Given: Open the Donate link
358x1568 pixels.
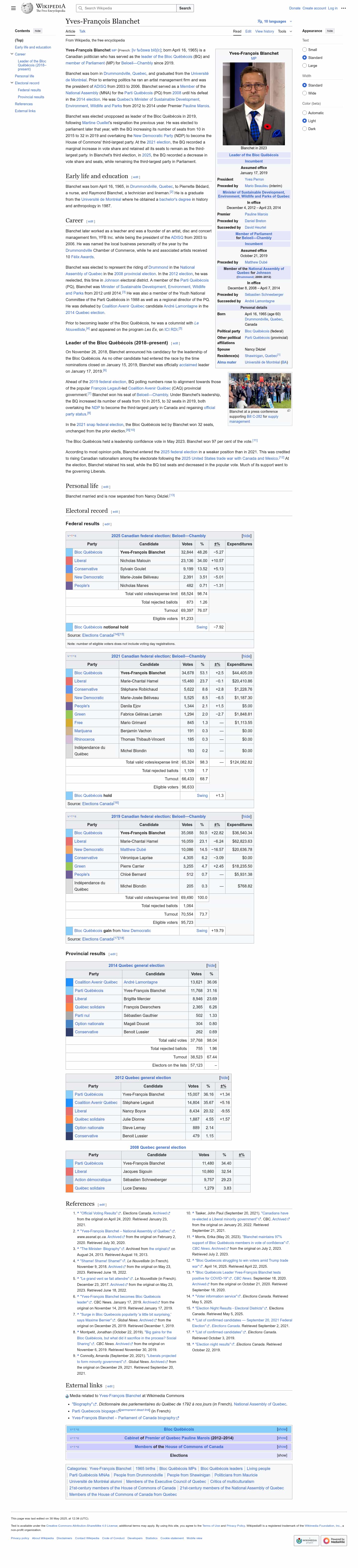Looking at the screenshot, I should (295, 8).
